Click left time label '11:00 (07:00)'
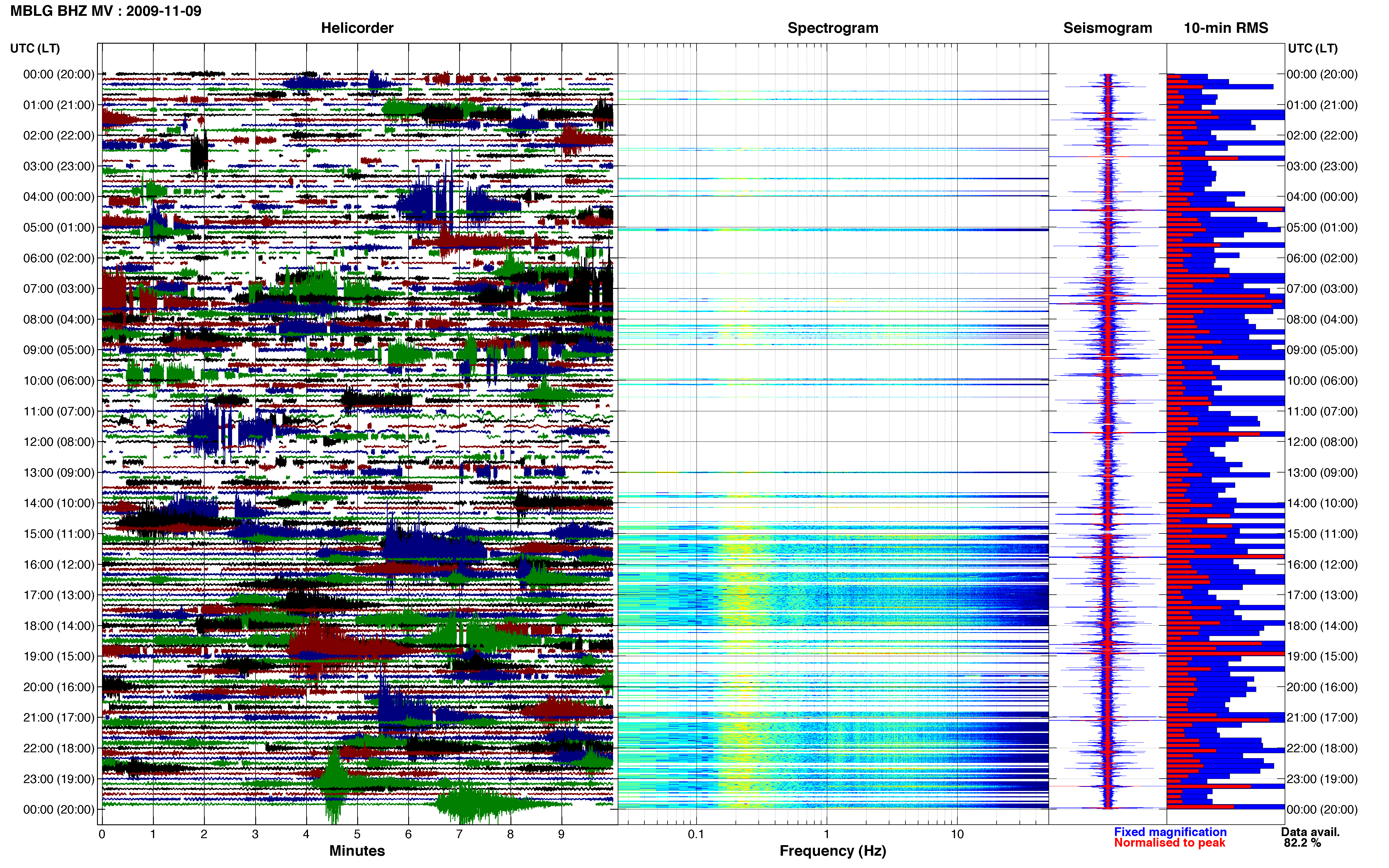This screenshot has height=868, width=1389. coord(59,411)
